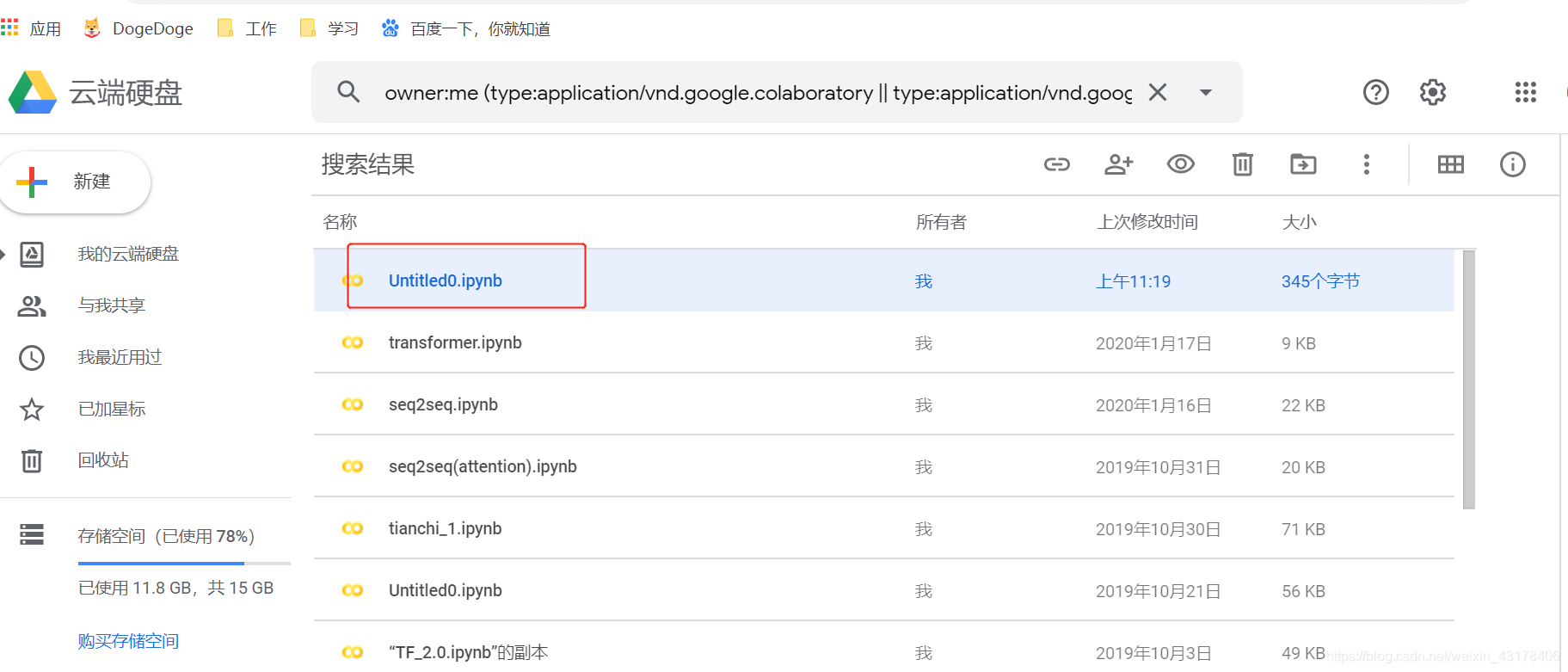Open Starred (已加星标)
The height and width of the screenshot is (672, 1568).
pos(112,409)
